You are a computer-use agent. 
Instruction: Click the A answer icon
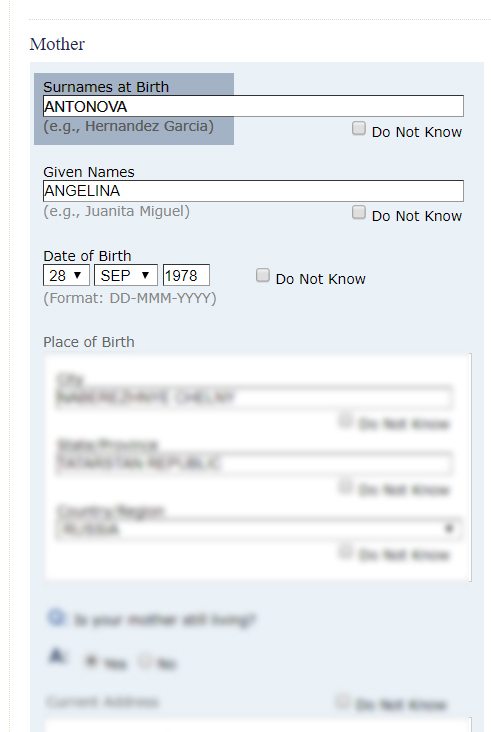56,656
